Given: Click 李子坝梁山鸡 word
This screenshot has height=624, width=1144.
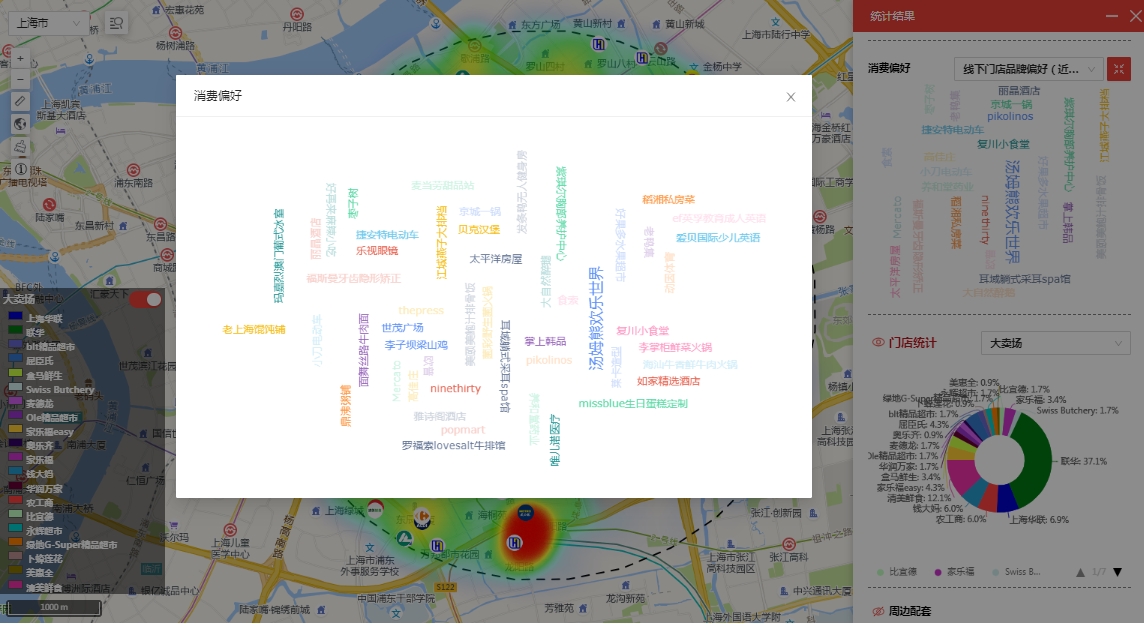Looking at the screenshot, I should tap(416, 345).
